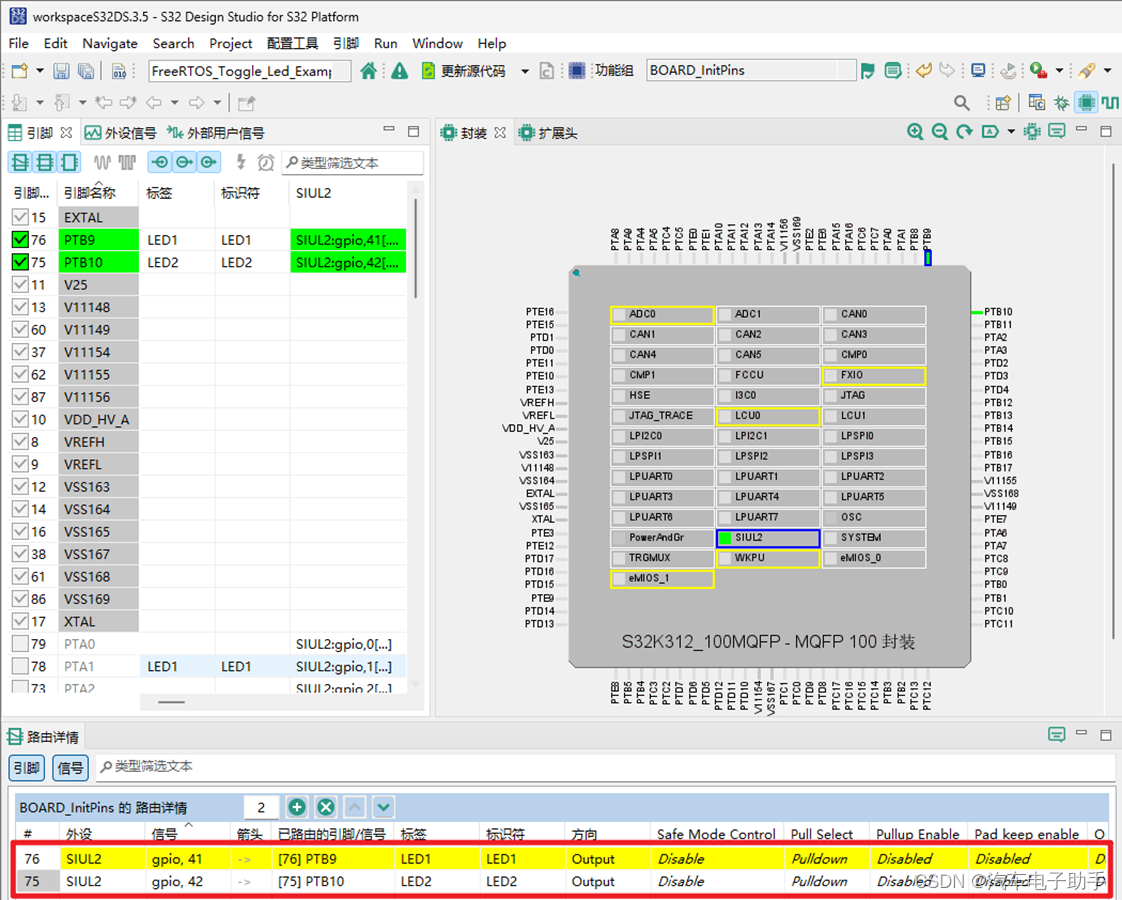This screenshot has height=900, width=1122.
Task: Toggle the pin 11 V25 checkbox
Action: [x=20, y=285]
